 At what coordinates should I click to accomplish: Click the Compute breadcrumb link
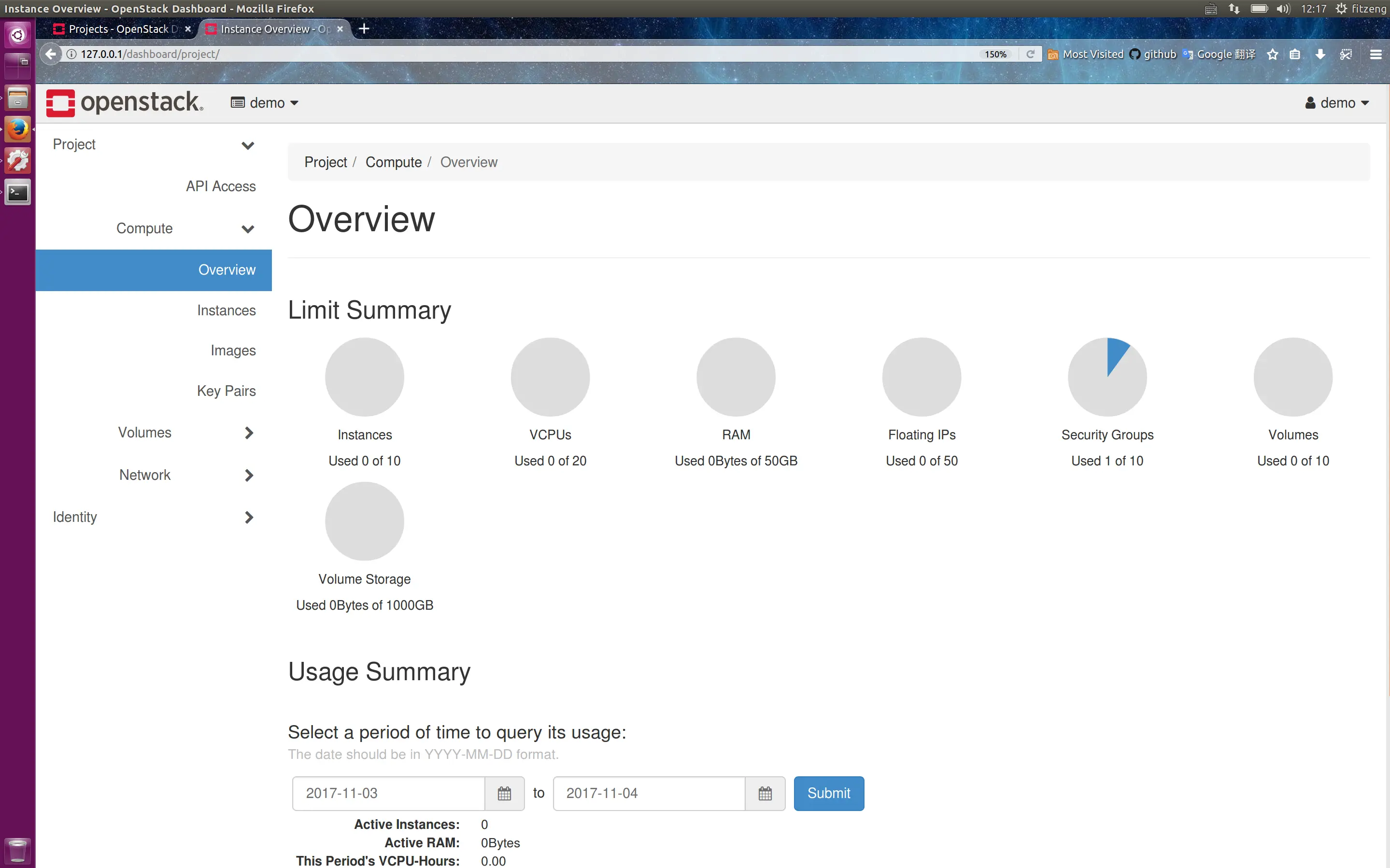[393, 163]
